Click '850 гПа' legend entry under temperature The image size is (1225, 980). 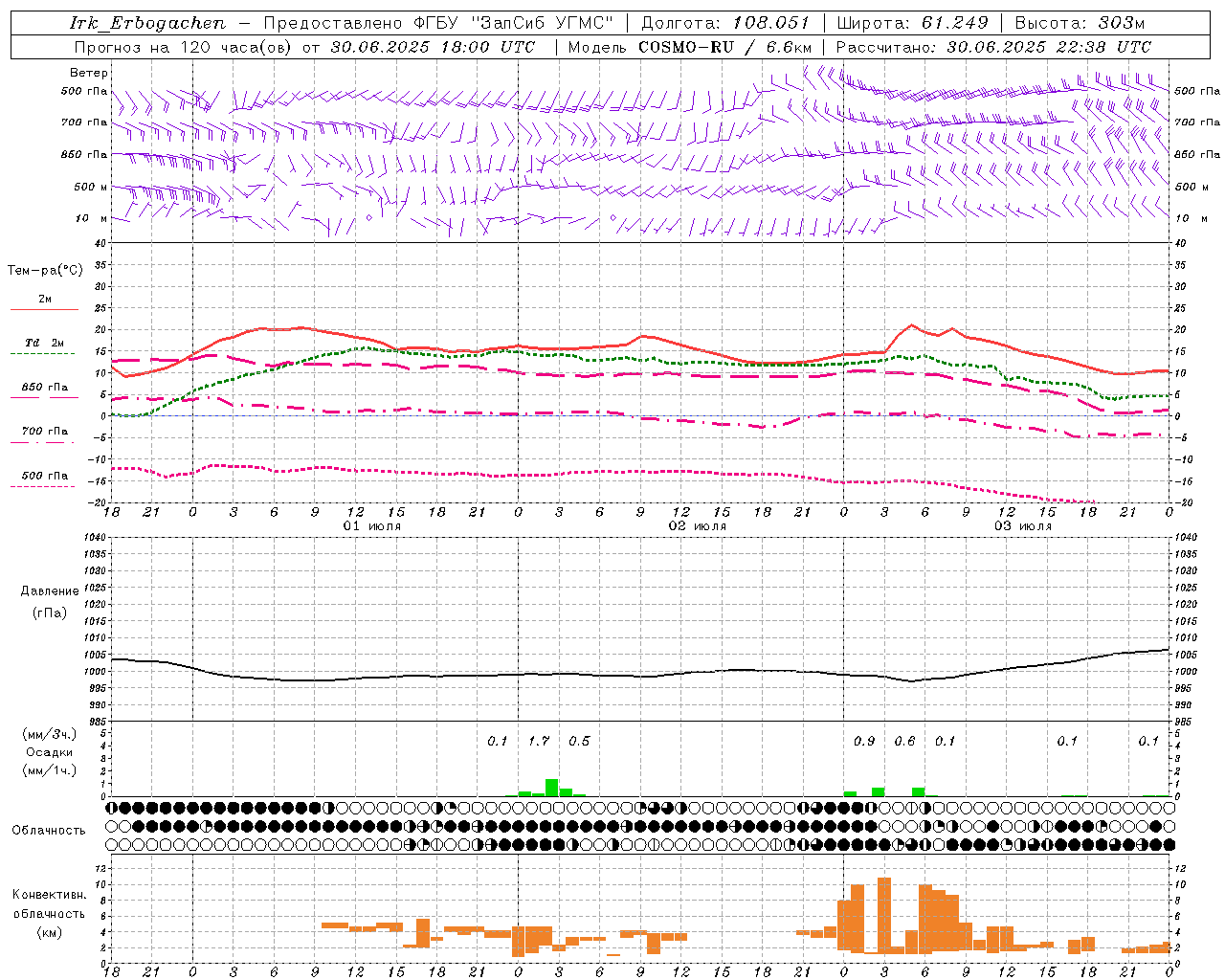(x=45, y=388)
